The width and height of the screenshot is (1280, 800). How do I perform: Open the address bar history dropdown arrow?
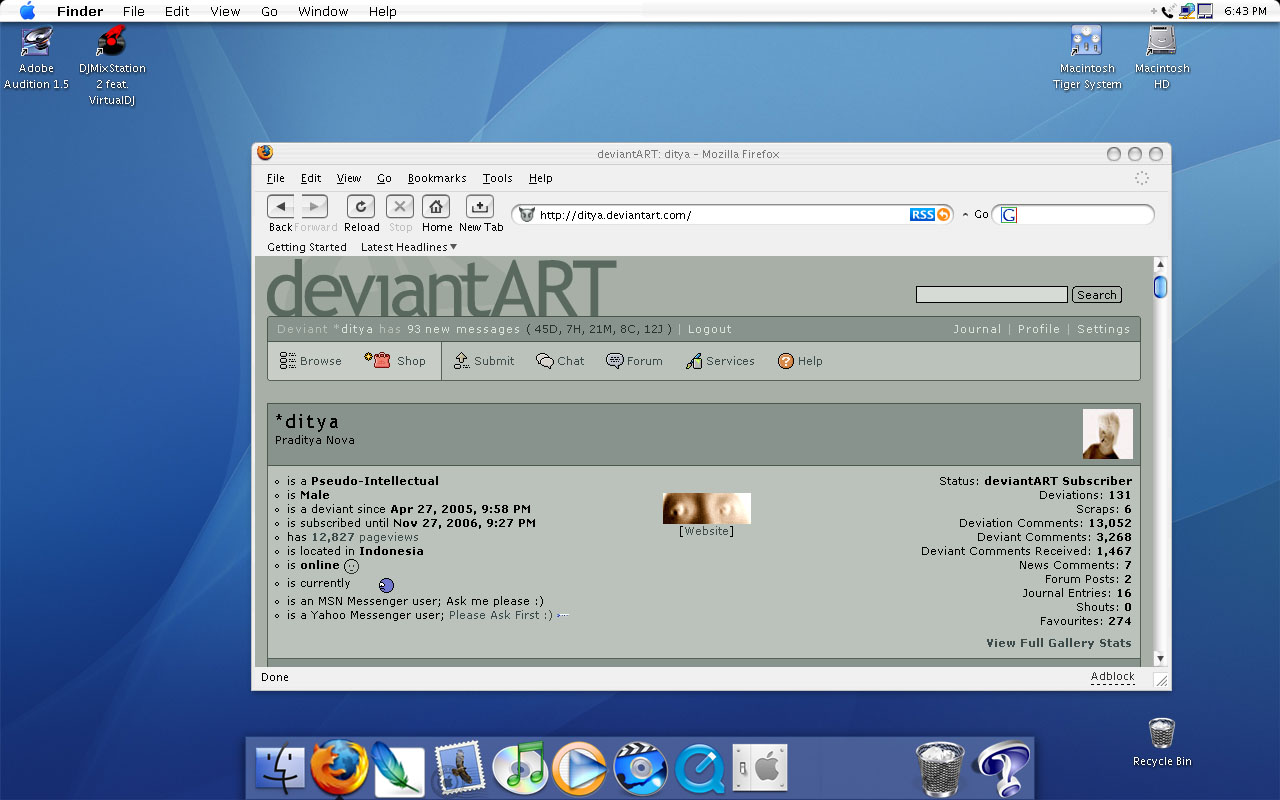[966, 215]
